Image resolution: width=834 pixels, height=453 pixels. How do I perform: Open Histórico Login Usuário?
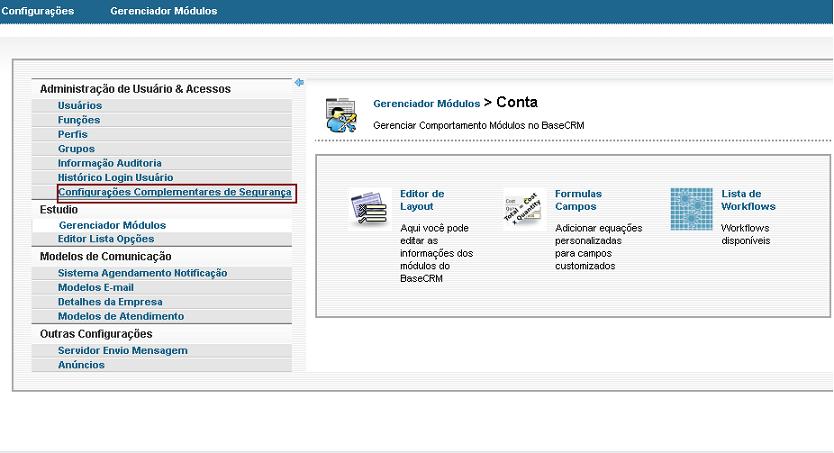pyautogui.click(x=115, y=177)
